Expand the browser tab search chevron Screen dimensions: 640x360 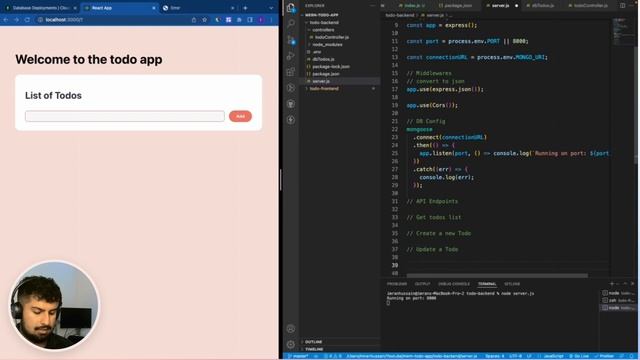point(271,8)
